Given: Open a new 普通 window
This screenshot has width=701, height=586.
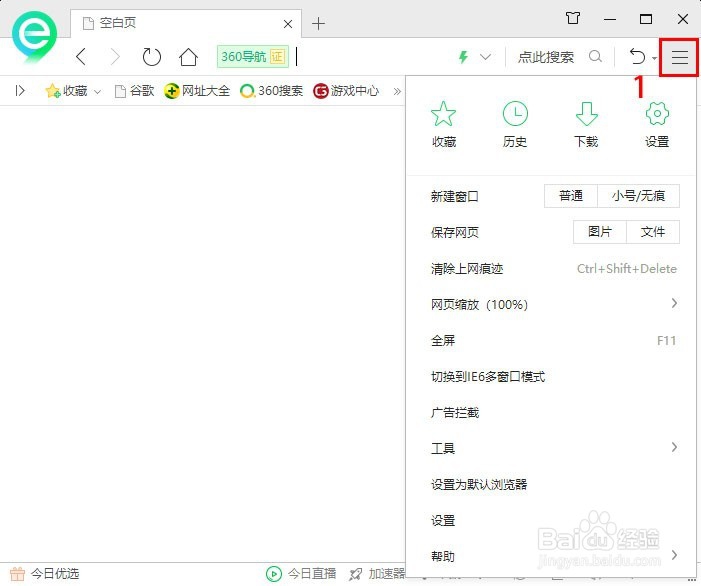Looking at the screenshot, I should 571,196.
